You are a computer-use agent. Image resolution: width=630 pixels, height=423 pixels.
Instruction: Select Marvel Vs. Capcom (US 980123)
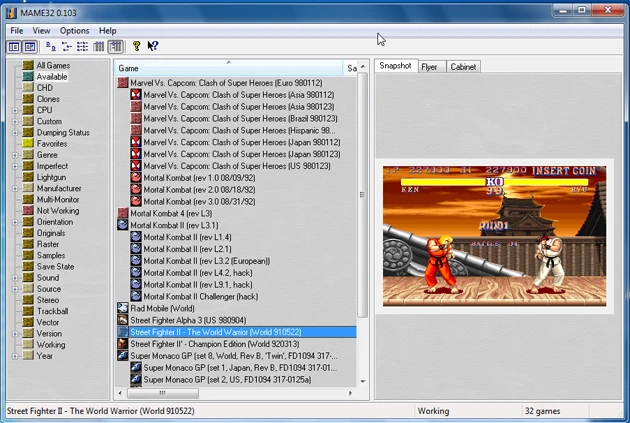237,166
